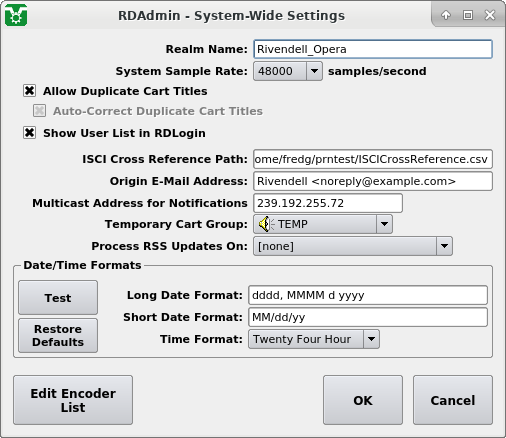Expand the Temporary Cart Group dropdown
The height and width of the screenshot is (438, 506).
pos(323,224)
